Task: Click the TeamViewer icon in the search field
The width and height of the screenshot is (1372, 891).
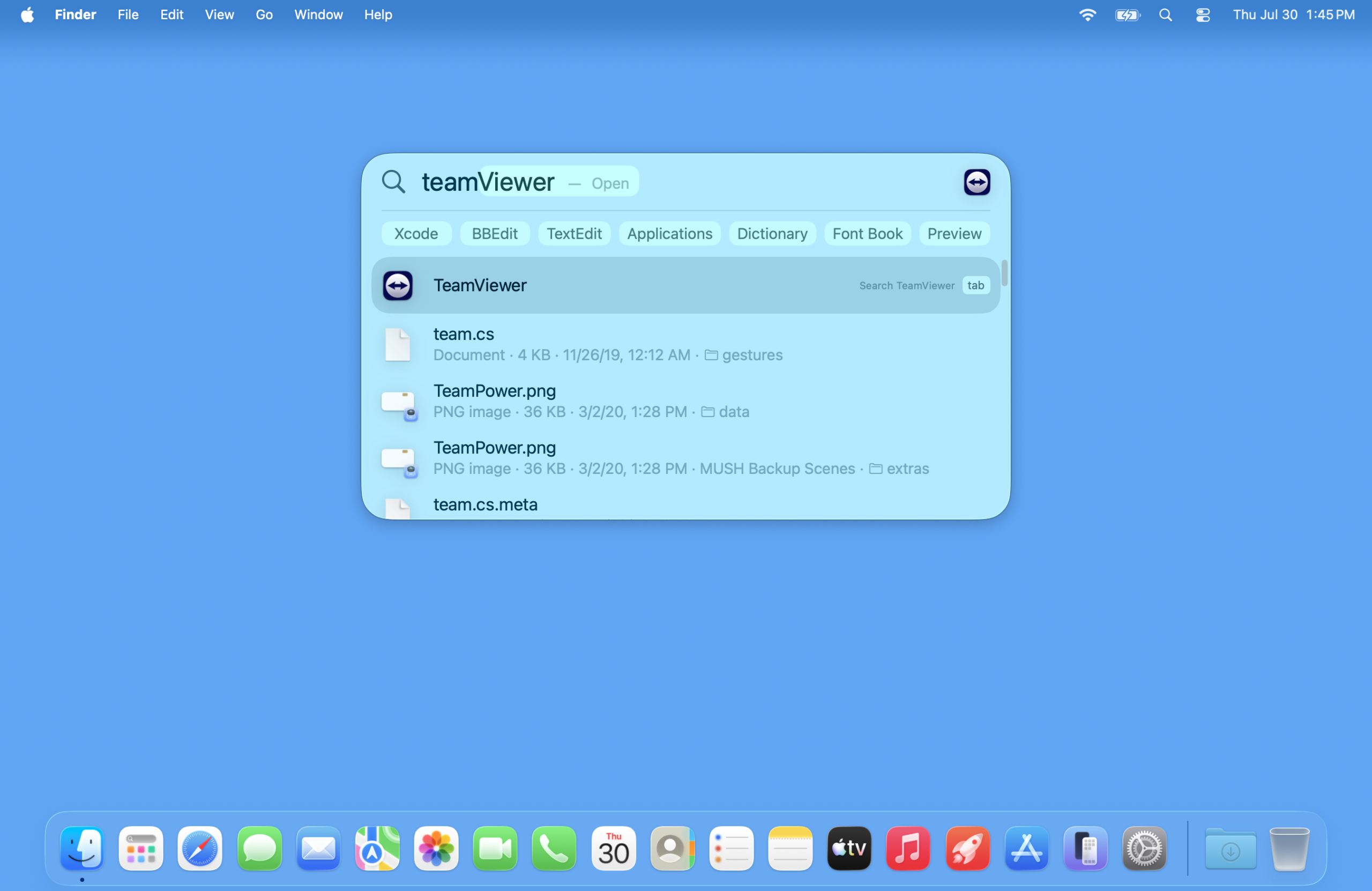Action: click(x=976, y=182)
